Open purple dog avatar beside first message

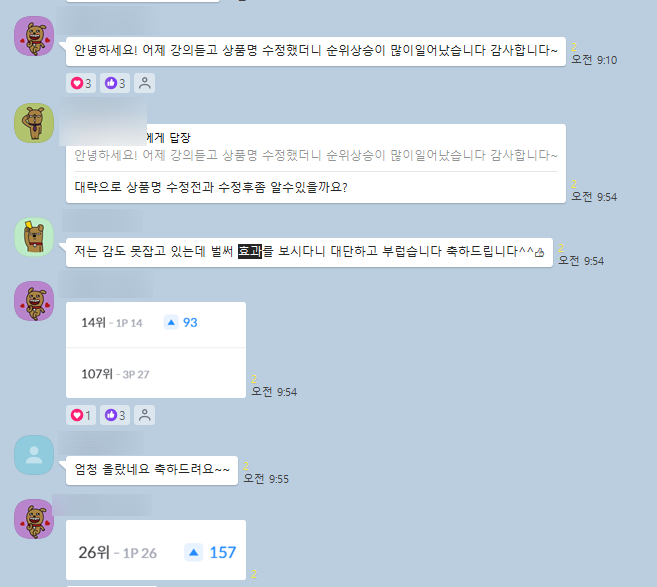coord(34,36)
